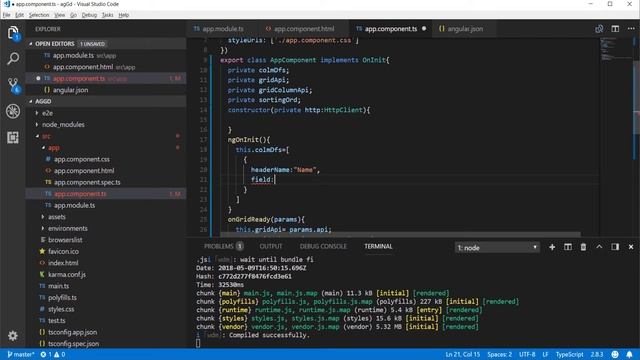
Task: Open the File menu
Action: click(x=6, y=15)
